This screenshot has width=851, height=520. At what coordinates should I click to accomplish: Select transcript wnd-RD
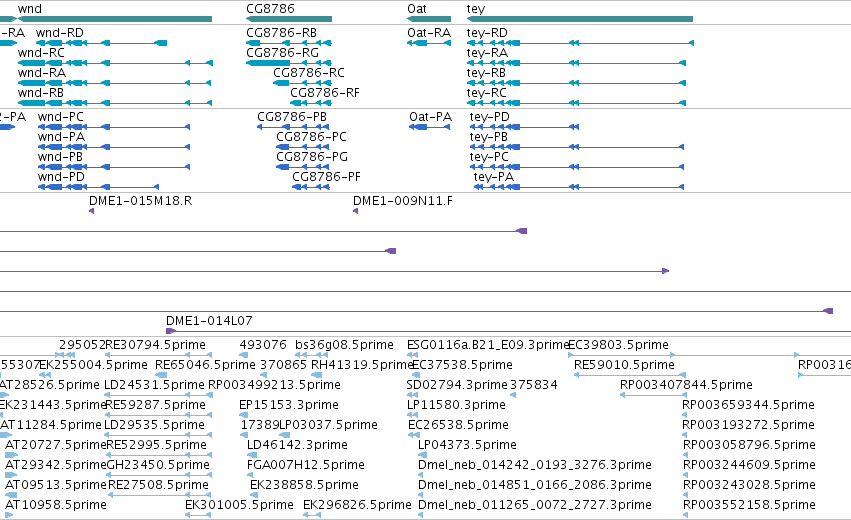coord(60,33)
